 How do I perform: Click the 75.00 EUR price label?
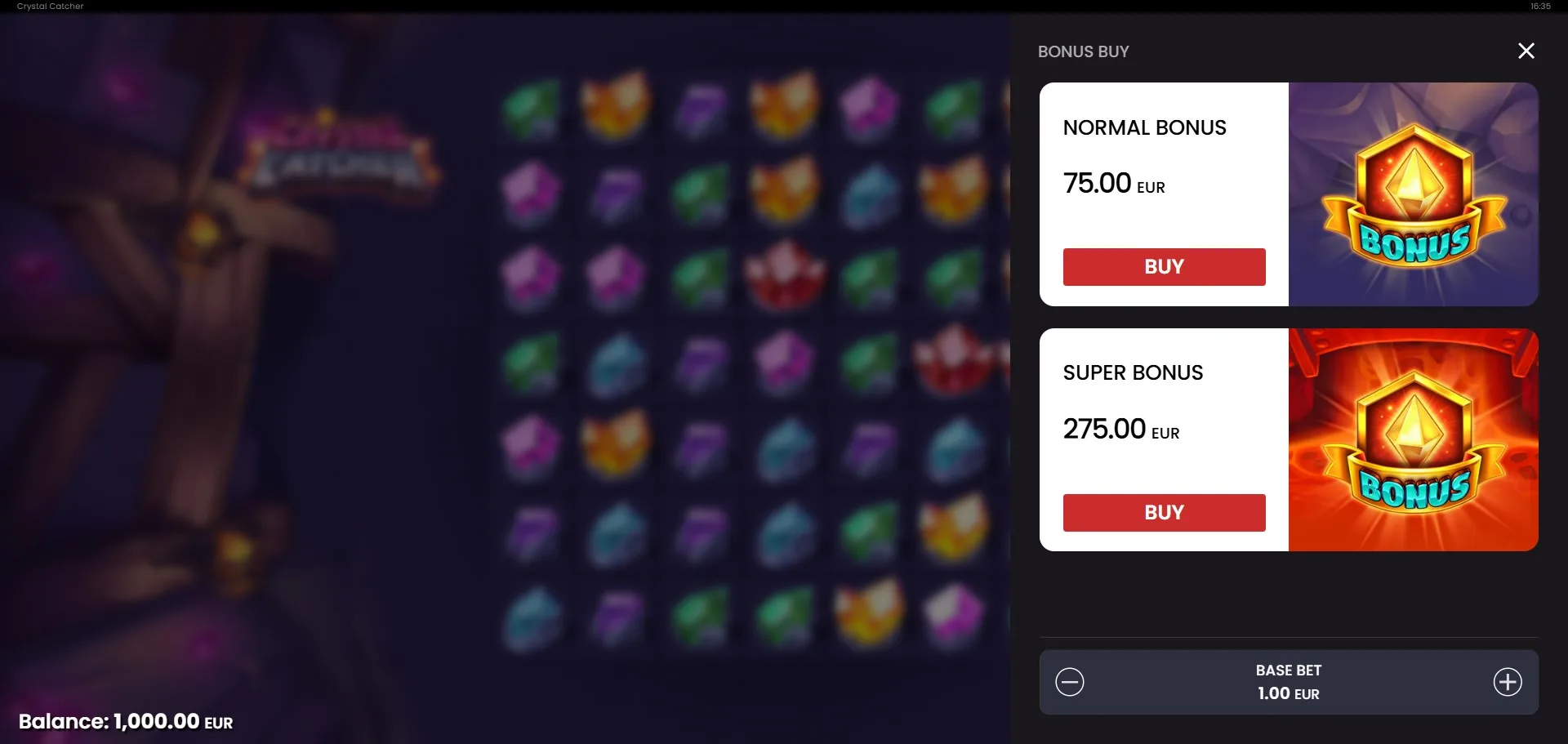pyautogui.click(x=1114, y=183)
